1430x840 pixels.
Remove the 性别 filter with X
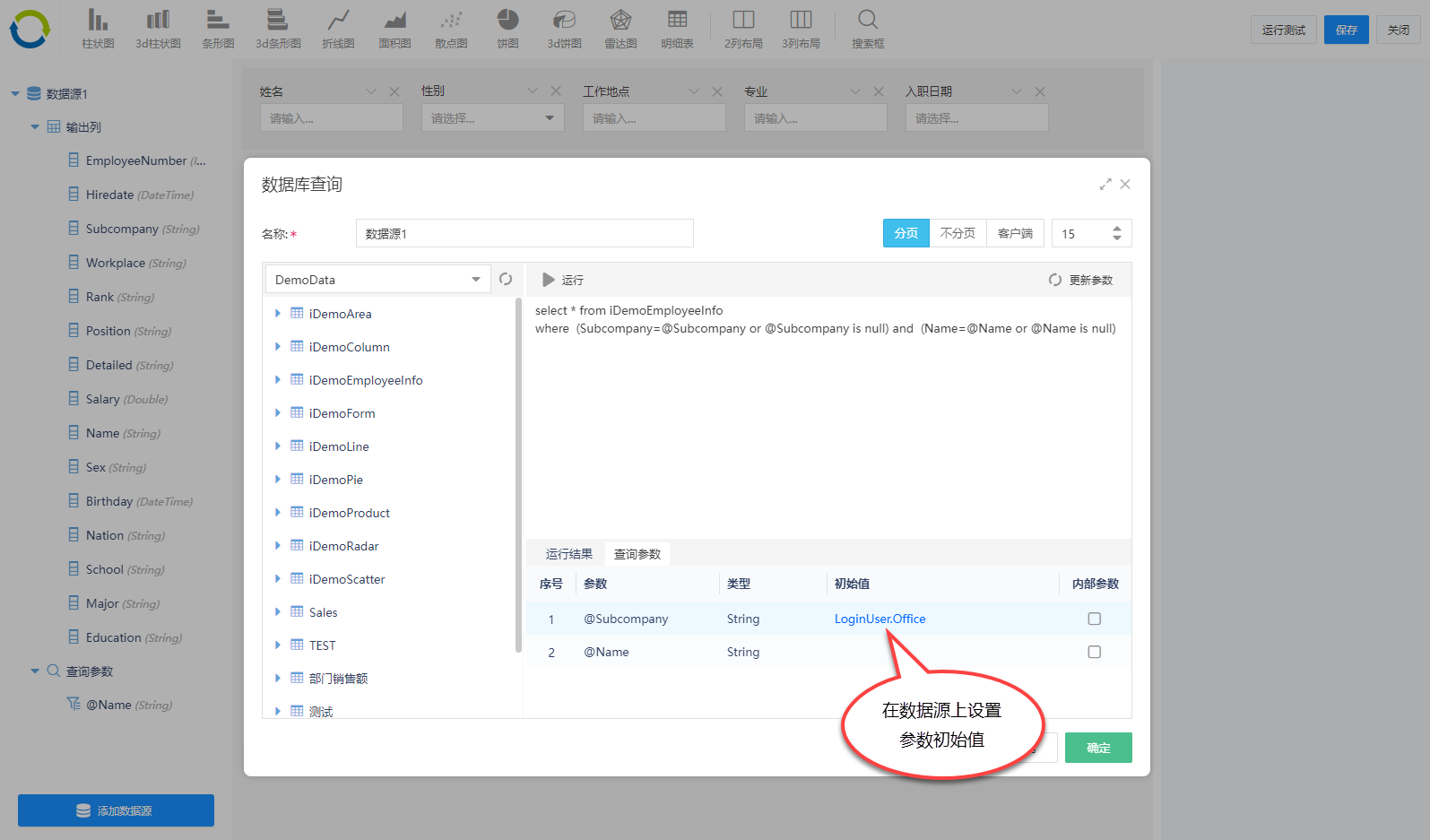pyautogui.click(x=556, y=91)
